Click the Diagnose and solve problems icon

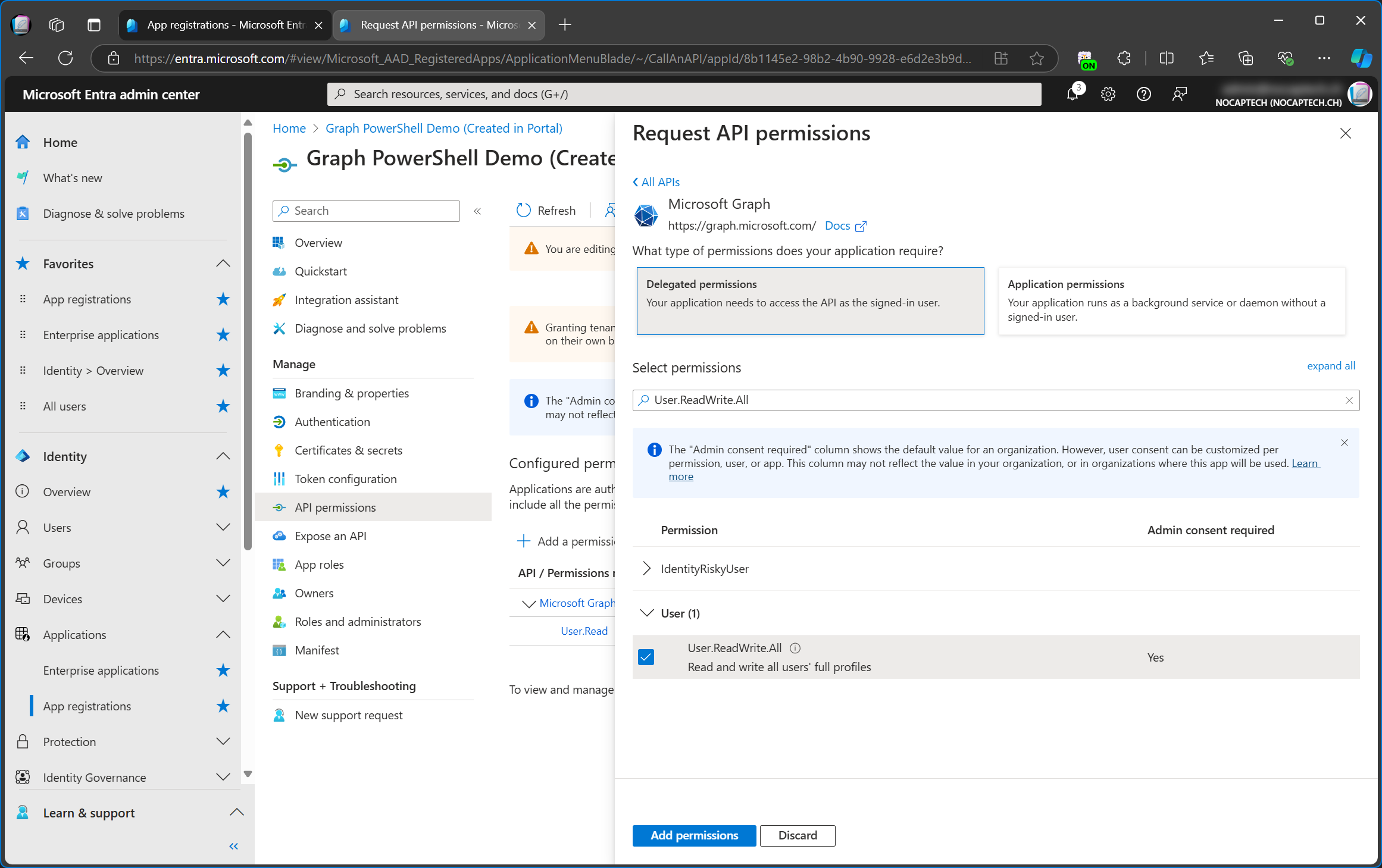[279, 327]
